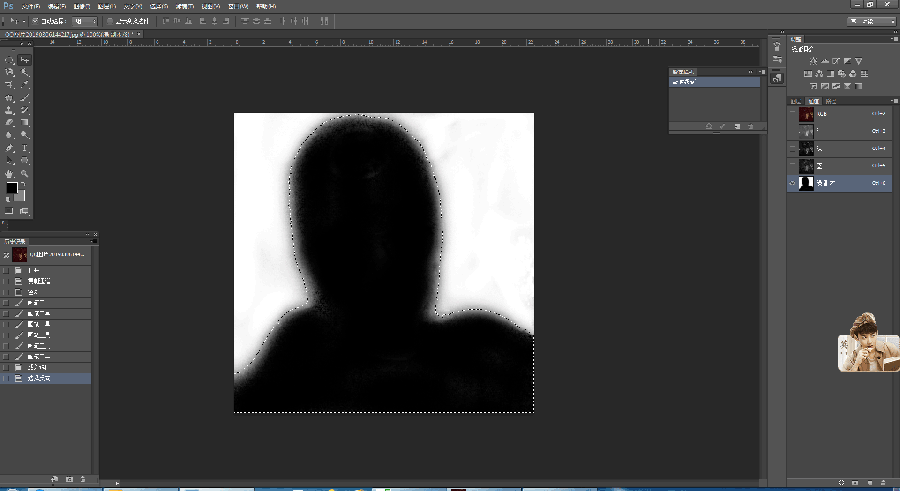Screen dimensions: 900x491
Task: Select the Hand tool
Action: (x=10, y=173)
